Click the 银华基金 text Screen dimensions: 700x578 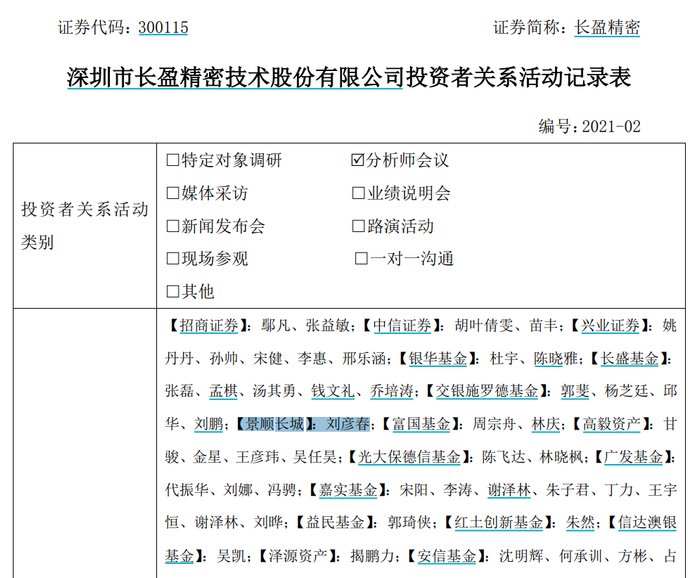click(x=438, y=358)
